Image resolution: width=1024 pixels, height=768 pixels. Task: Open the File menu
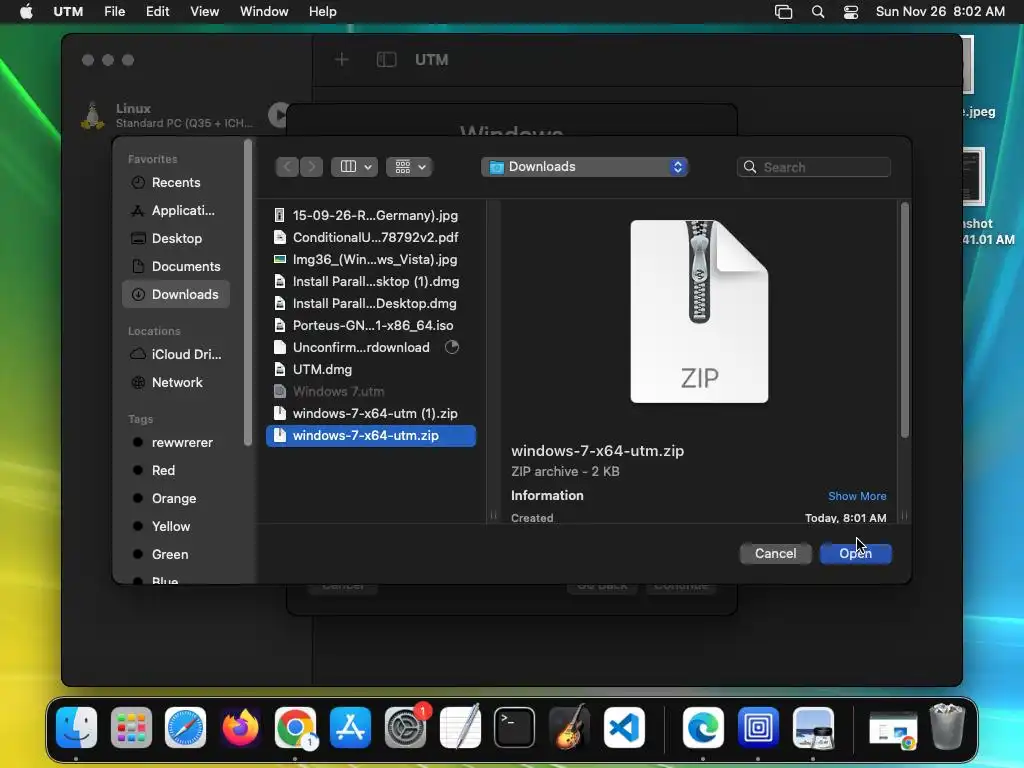coord(114,12)
